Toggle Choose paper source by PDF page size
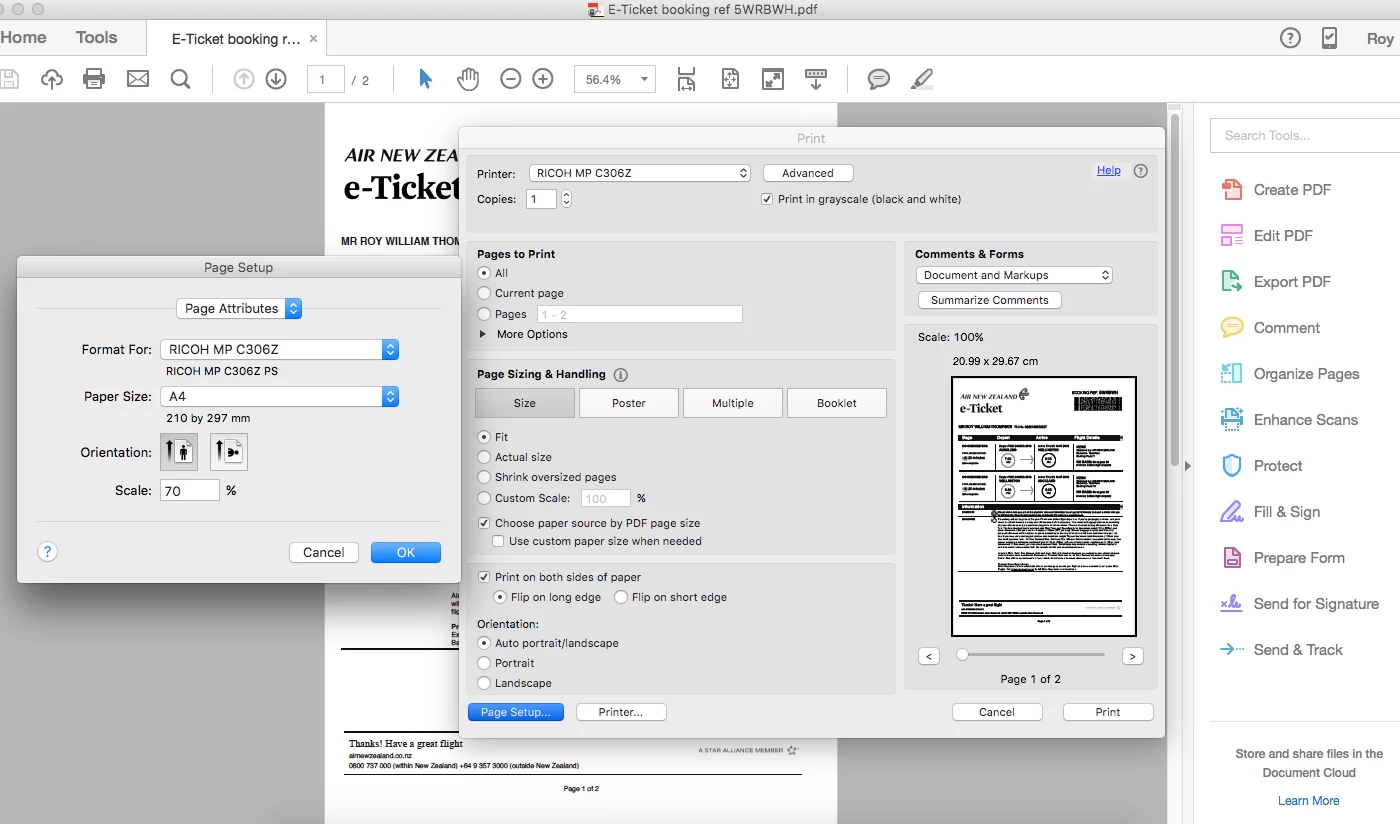 tap(485, 523)
